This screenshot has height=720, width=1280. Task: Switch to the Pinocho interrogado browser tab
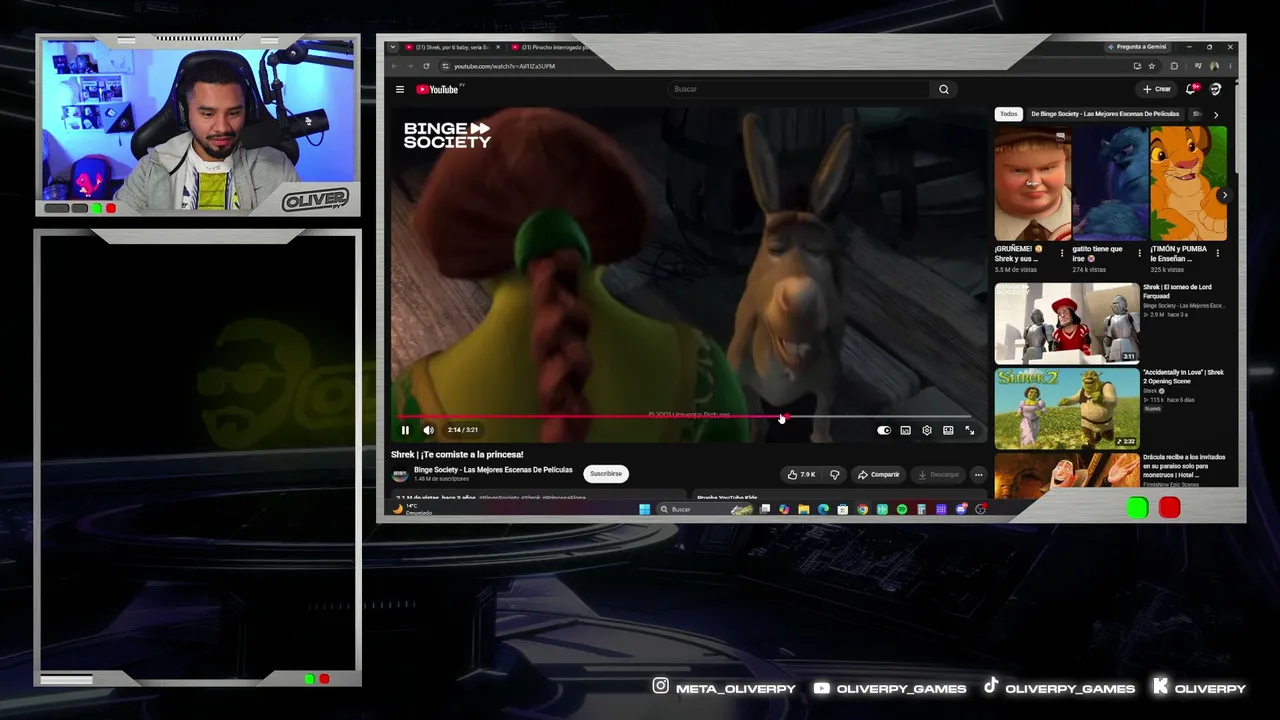[x=550, y=47]
